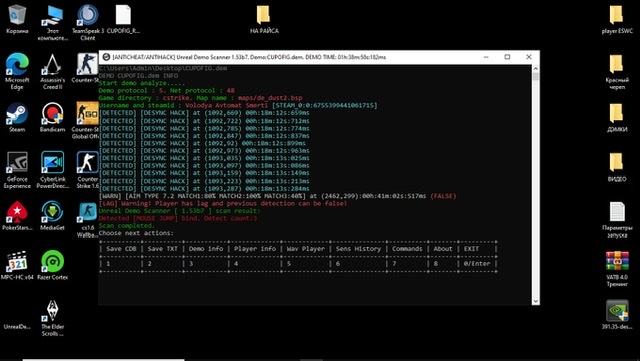Maximize the Unreal Demo Scanner window
The image size is (640, 361).
click(507, 57)
